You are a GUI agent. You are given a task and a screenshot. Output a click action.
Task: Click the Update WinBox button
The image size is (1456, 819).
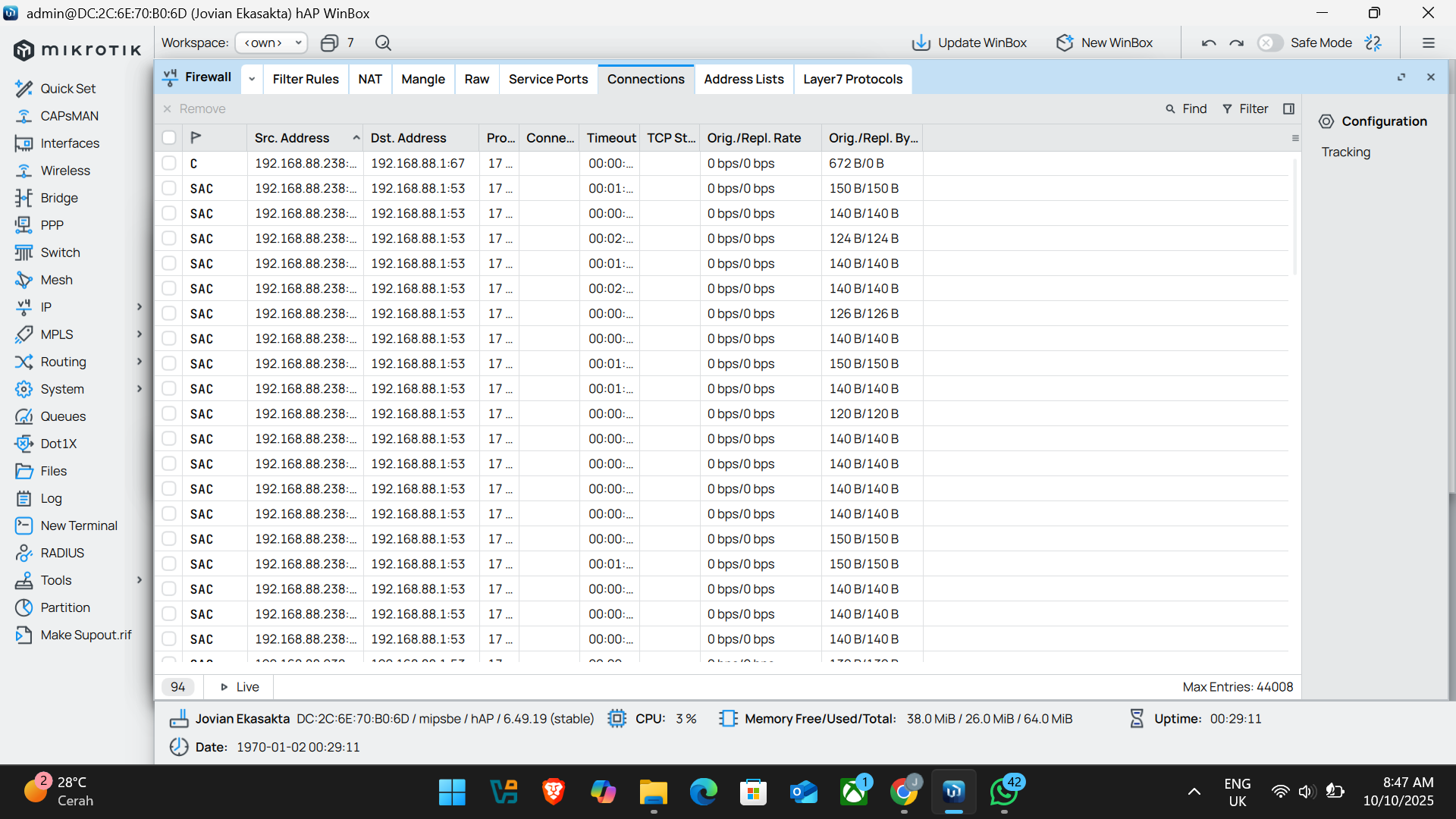point(969,43)
